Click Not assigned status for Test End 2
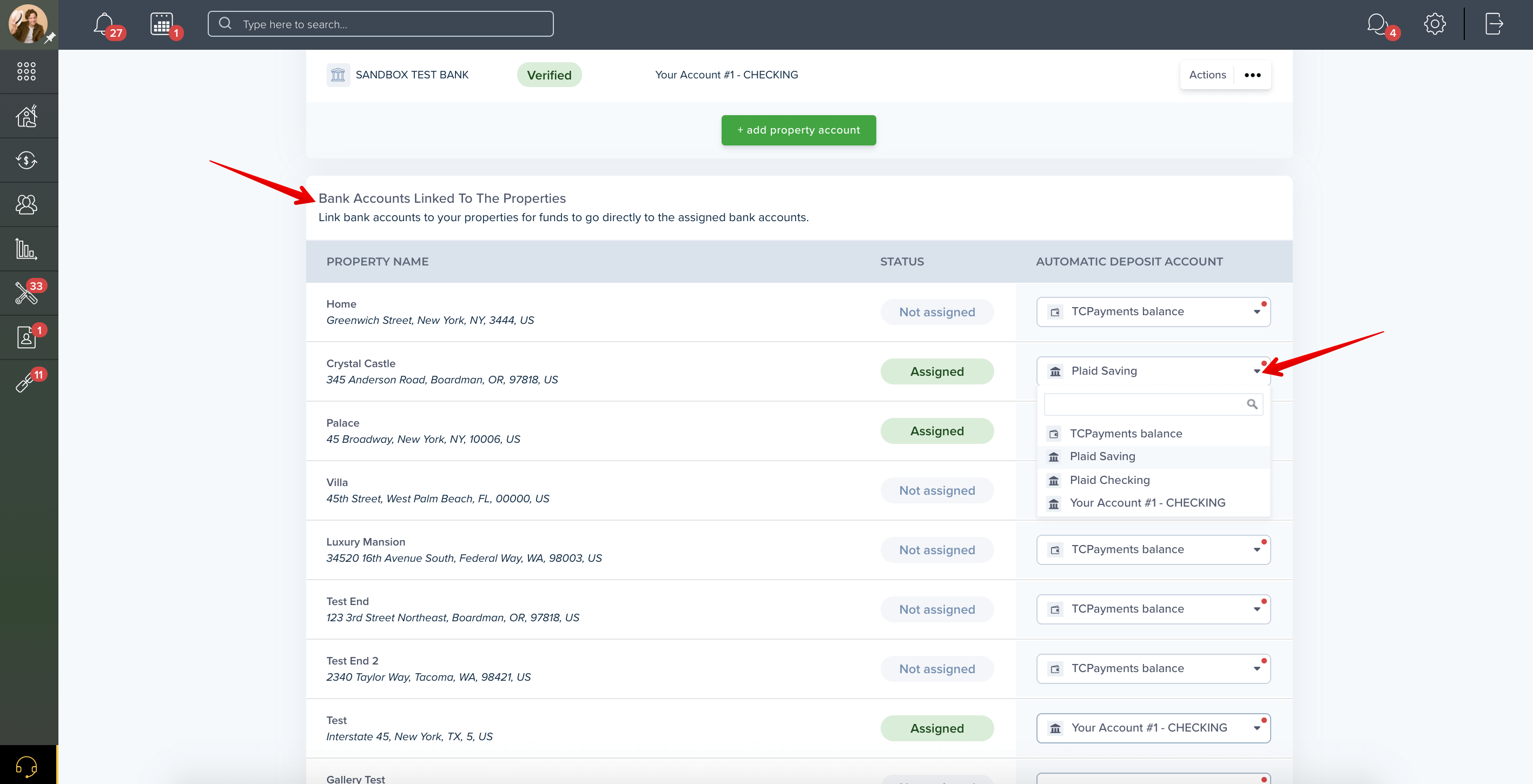The width and height of the screenshot is (1533, 784). click(x=937, y=669)
